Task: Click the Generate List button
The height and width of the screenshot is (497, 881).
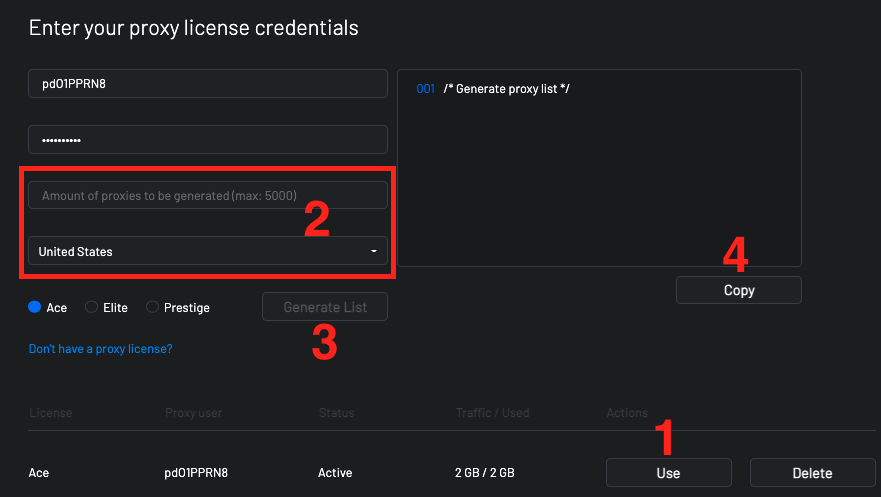Action: [325, 307]
